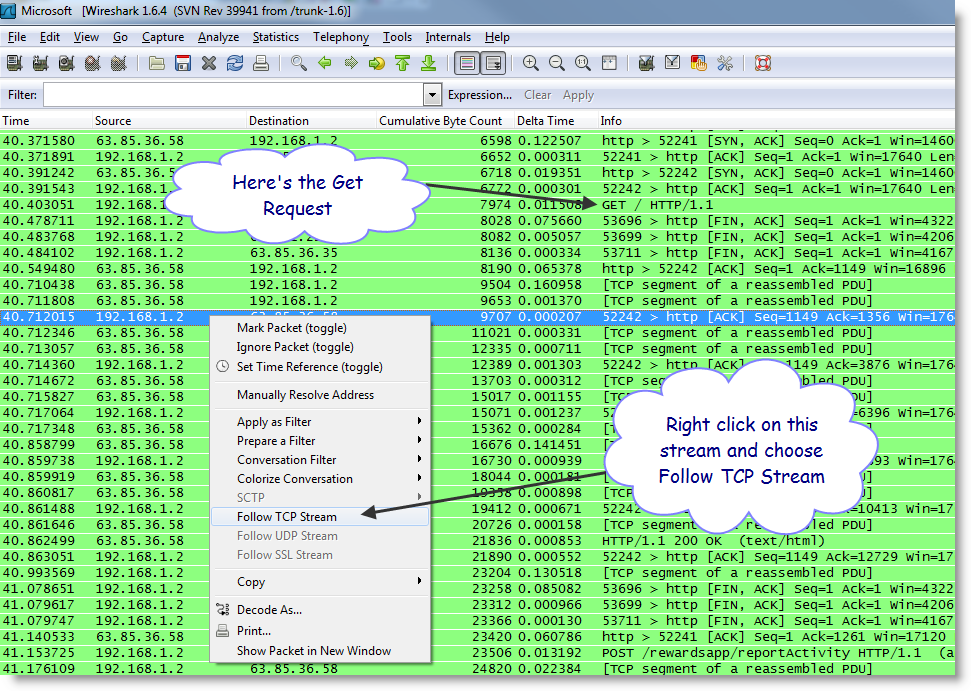
Task: Toggle packet list colorization button
Action: (x=467, y=63)
